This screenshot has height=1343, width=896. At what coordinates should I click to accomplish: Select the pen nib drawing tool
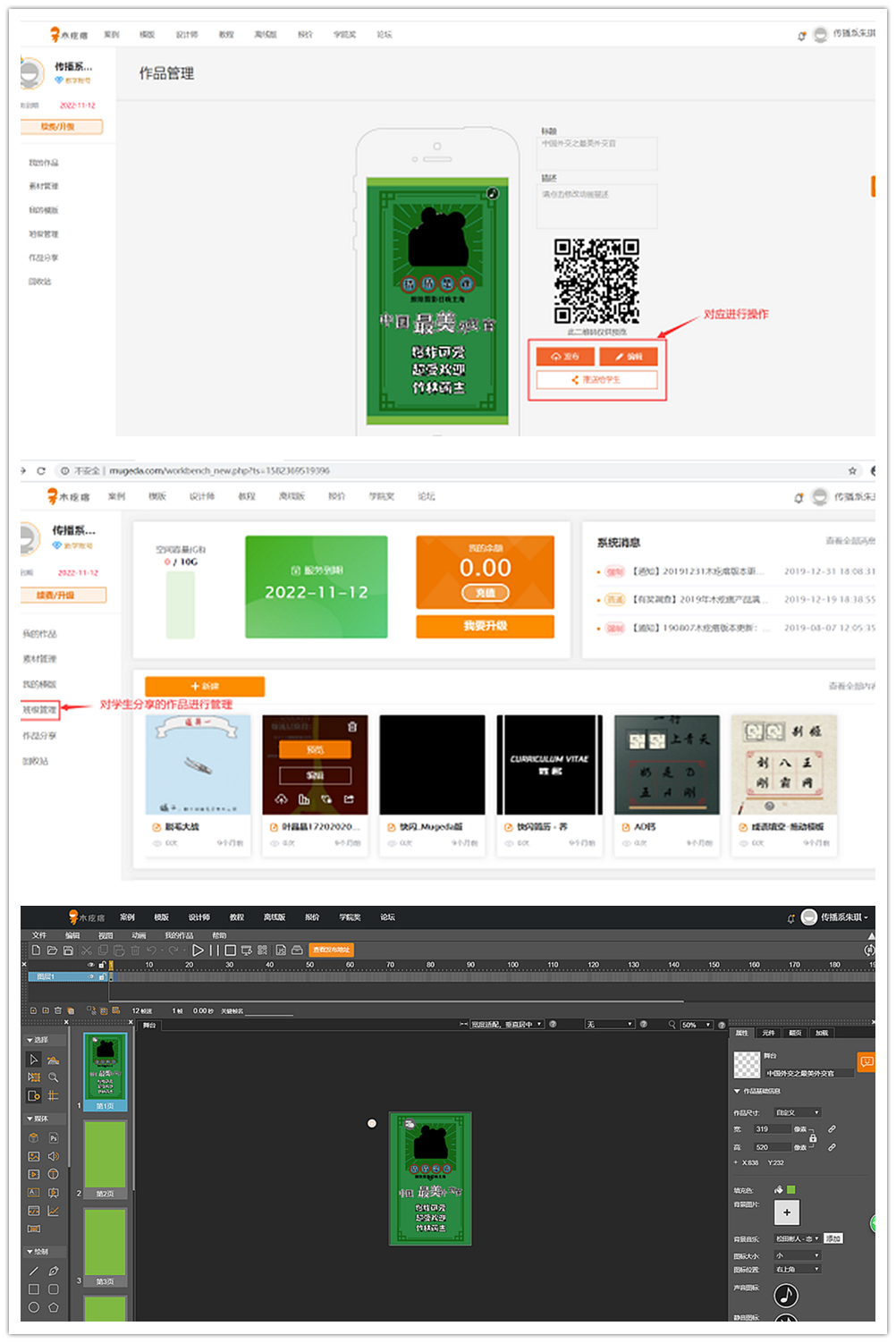54,1271
